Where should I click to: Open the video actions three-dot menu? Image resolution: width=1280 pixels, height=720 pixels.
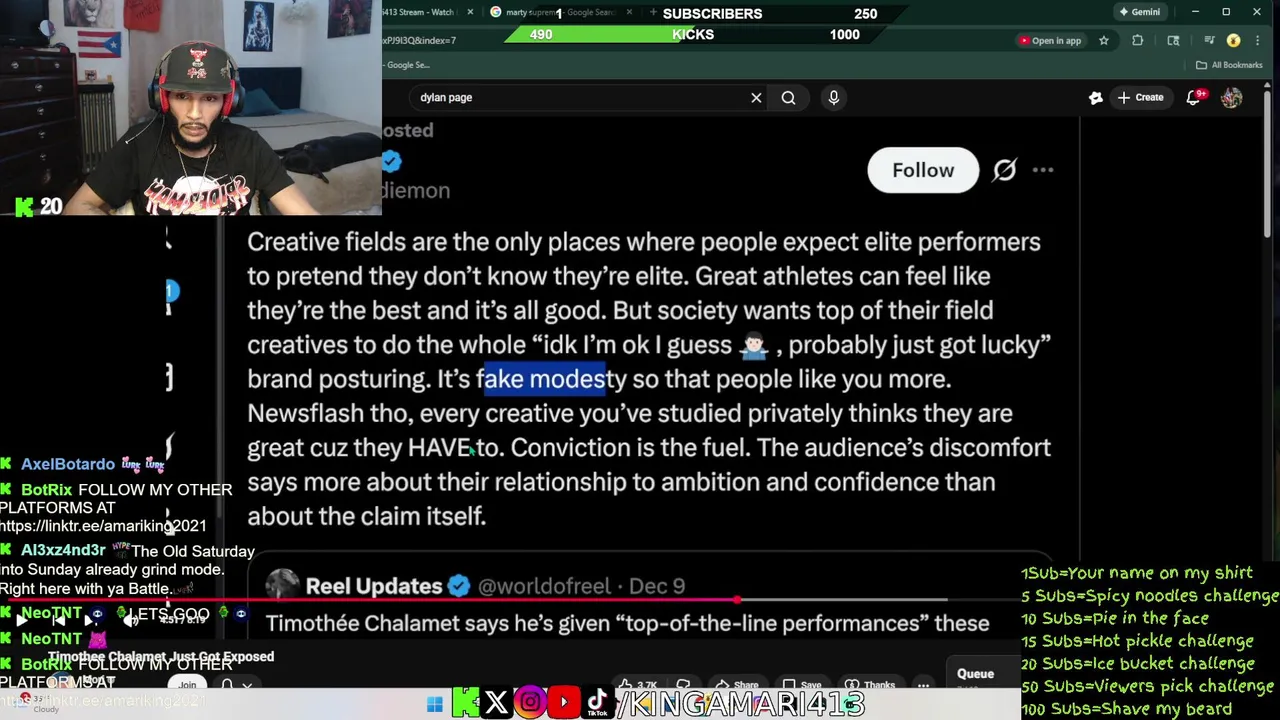(x=923, y=685)
